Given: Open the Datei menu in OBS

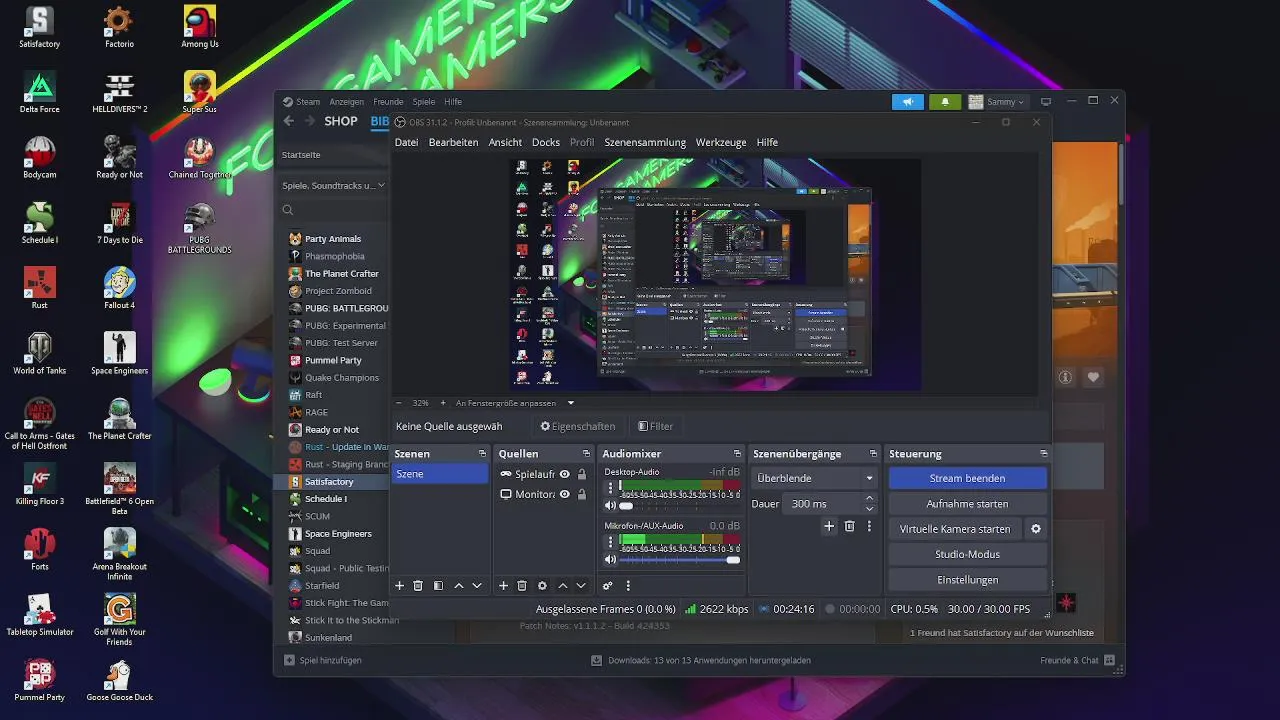Looking at the screenshot, I should click(406, 142).
